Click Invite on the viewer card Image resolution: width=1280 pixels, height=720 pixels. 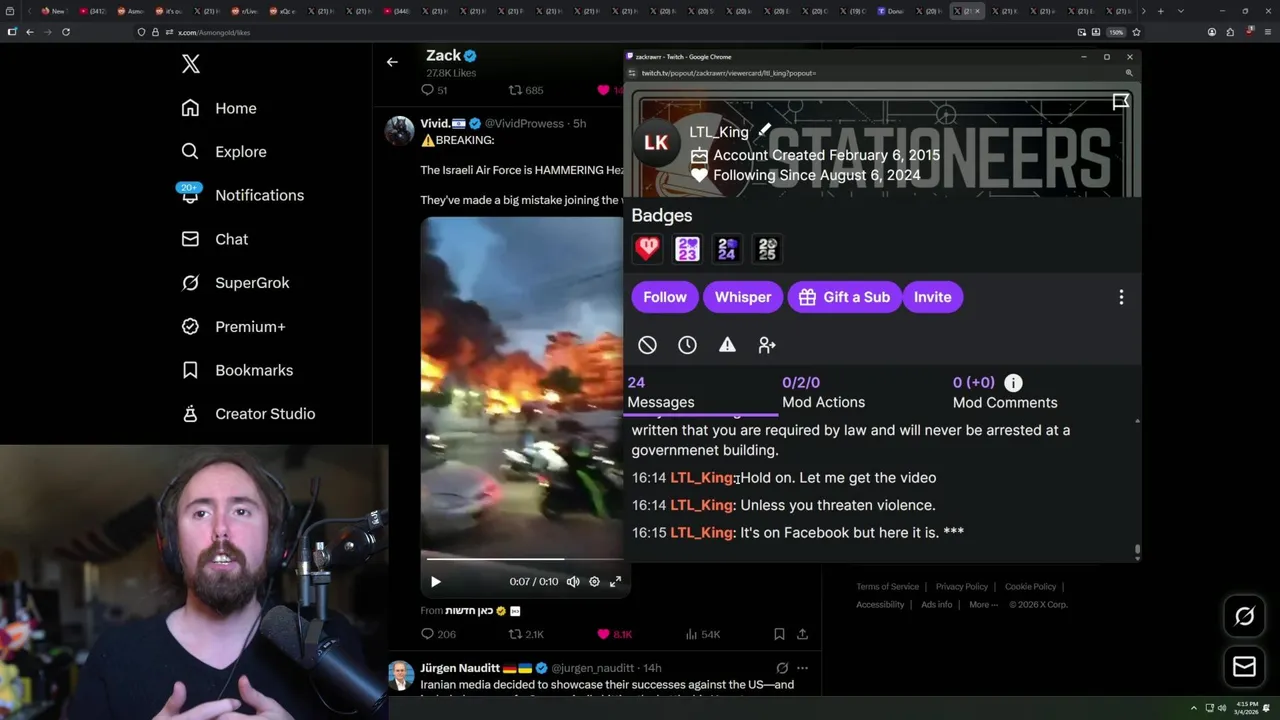(932, 297)
